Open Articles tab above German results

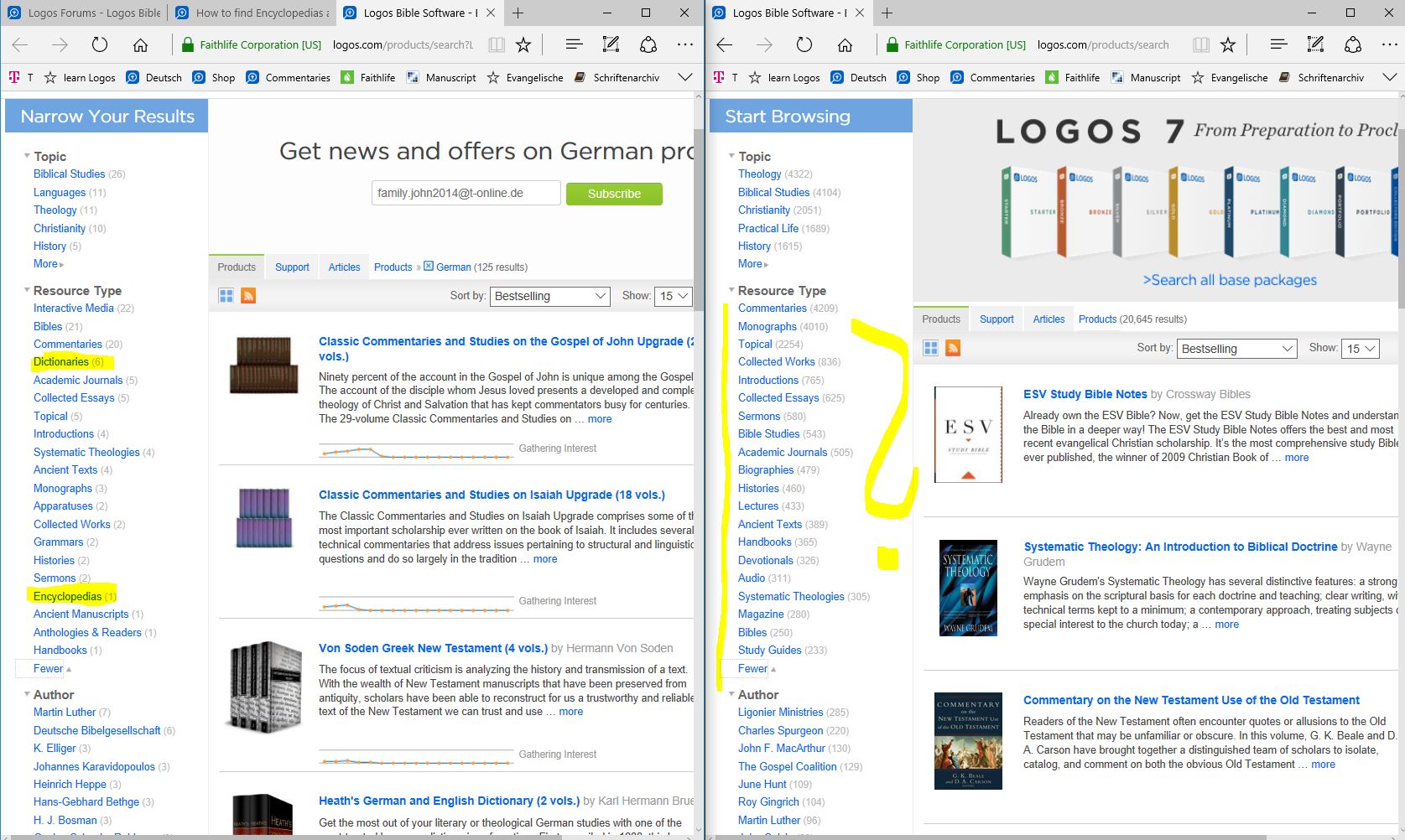click(x=344, y=267)
